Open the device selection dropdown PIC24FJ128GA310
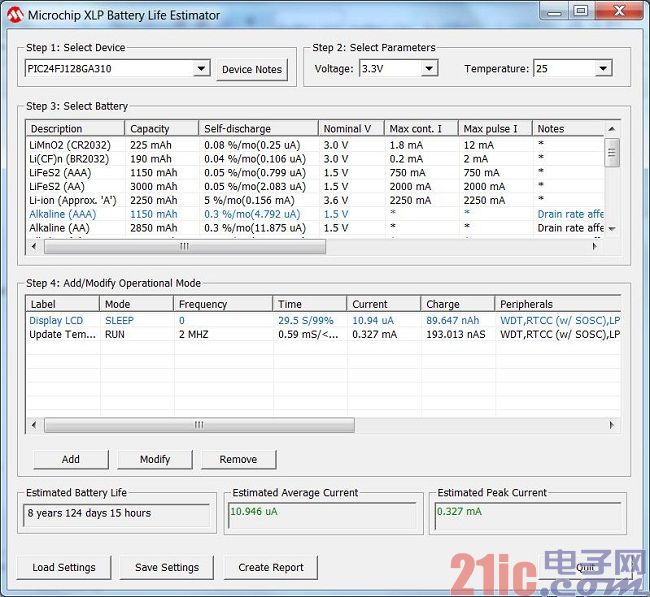This screenshot has height=597, width=650. point(117,68)
